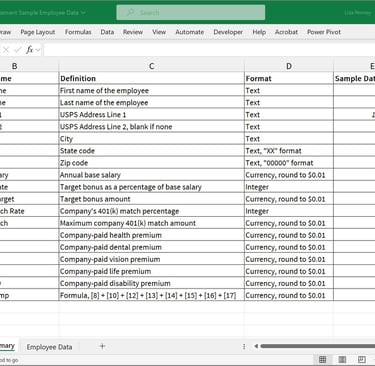Click the horizontal scrollbar thumb
Image resolution: width=375 pixels, height=366 pixels.
318,346
